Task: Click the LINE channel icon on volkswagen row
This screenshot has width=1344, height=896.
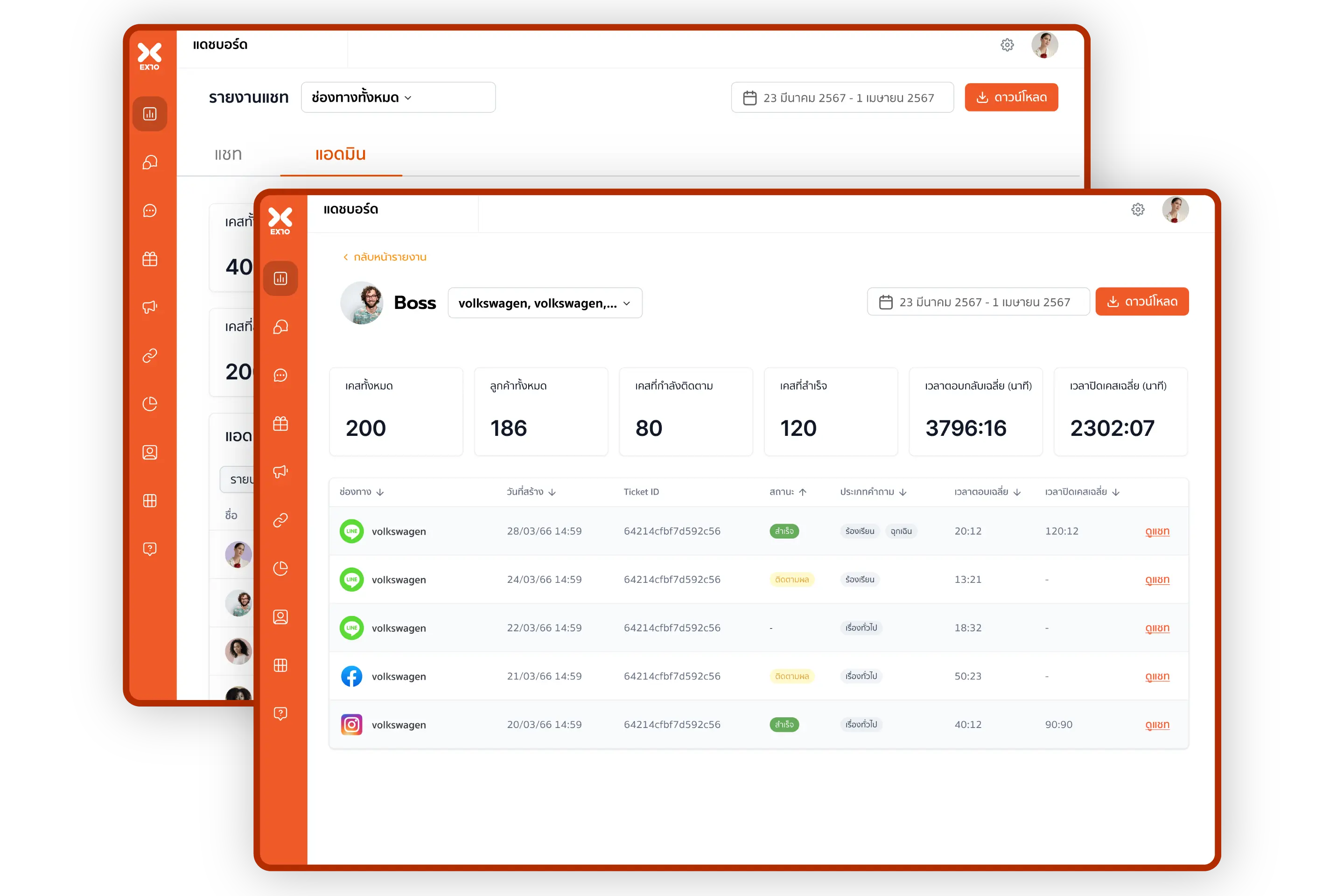Action: tap(351, 531)
